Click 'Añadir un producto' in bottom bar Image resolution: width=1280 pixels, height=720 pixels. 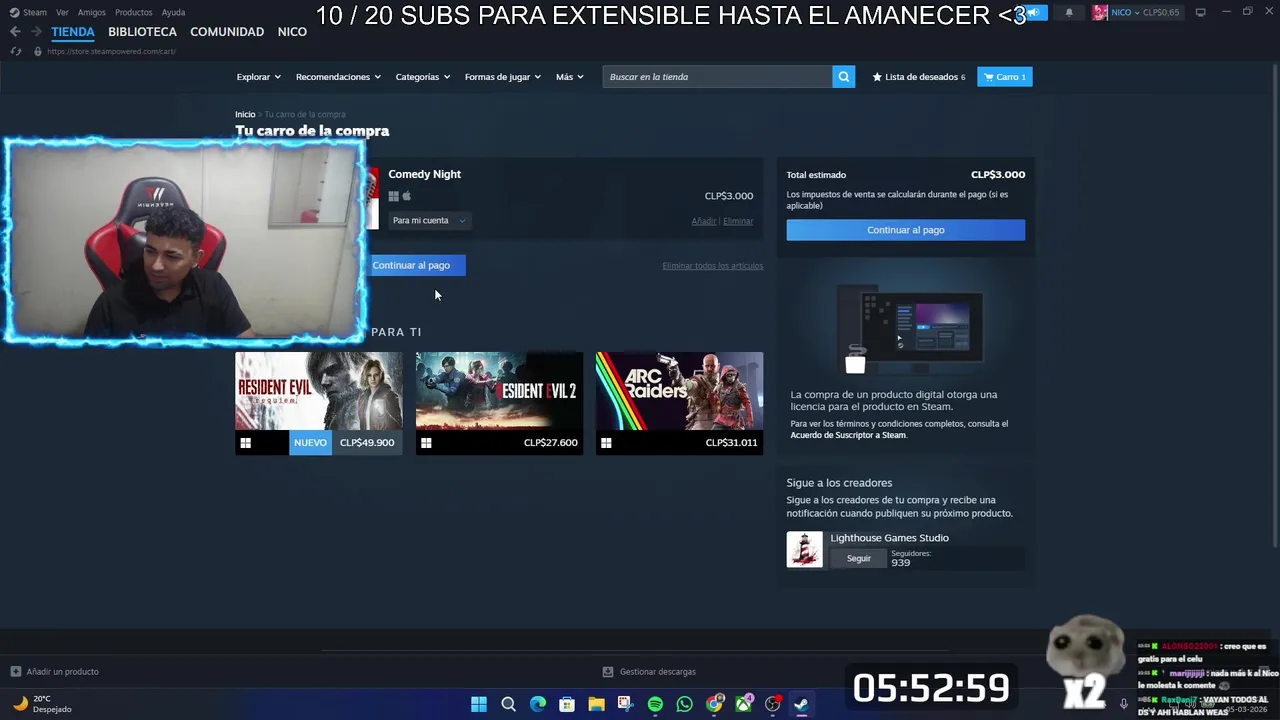click(x=62, y=672)
